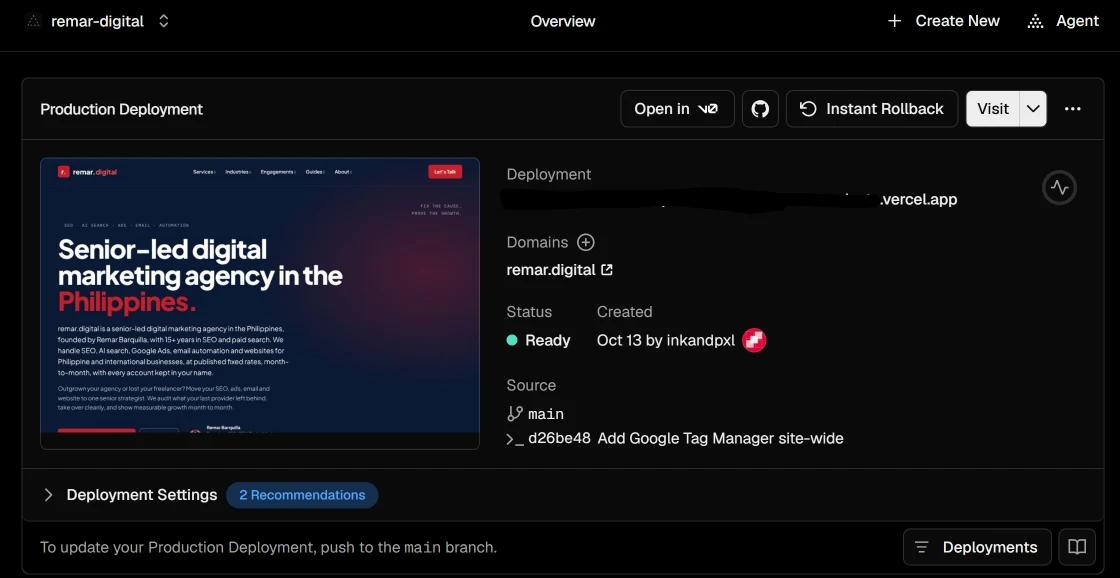Click the Deployment Settings label

pos(141,494)
